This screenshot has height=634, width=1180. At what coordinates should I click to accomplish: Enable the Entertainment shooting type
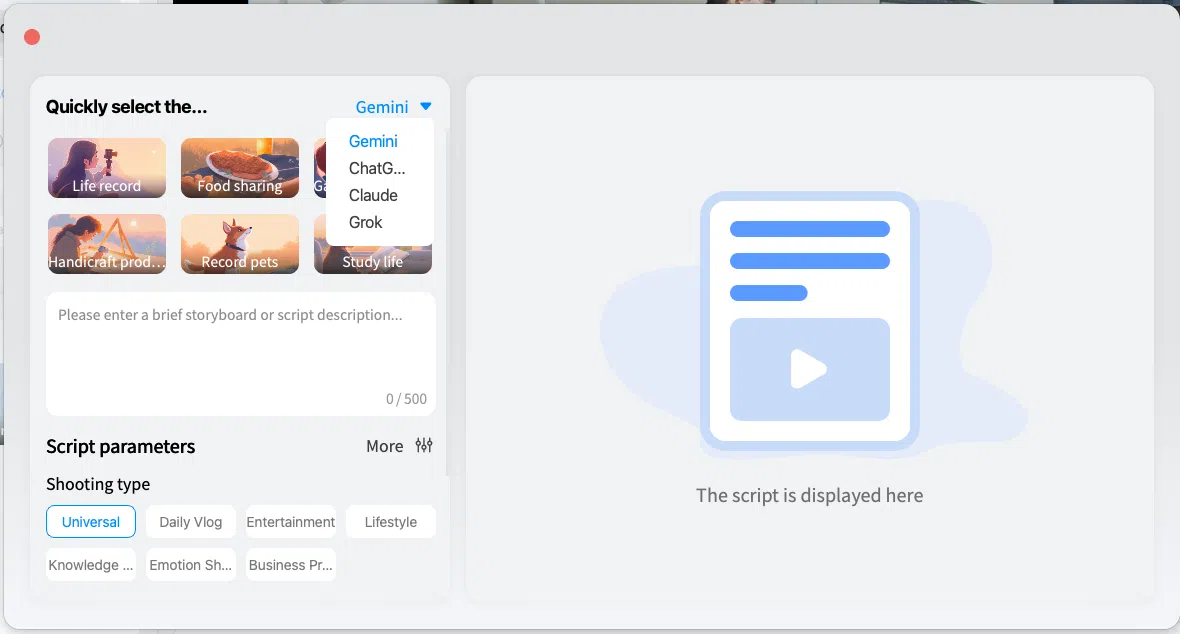tap(291, 522)
